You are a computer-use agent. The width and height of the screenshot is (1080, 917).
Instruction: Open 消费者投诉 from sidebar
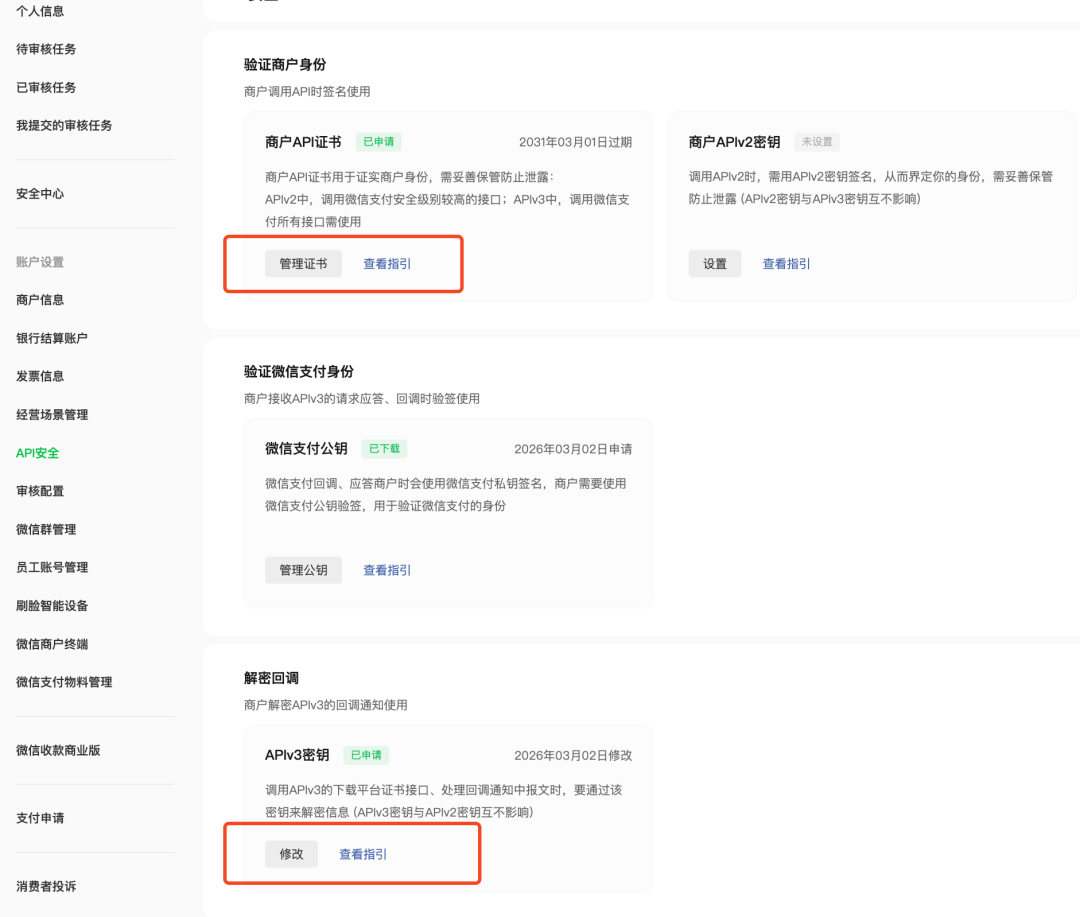46,886
